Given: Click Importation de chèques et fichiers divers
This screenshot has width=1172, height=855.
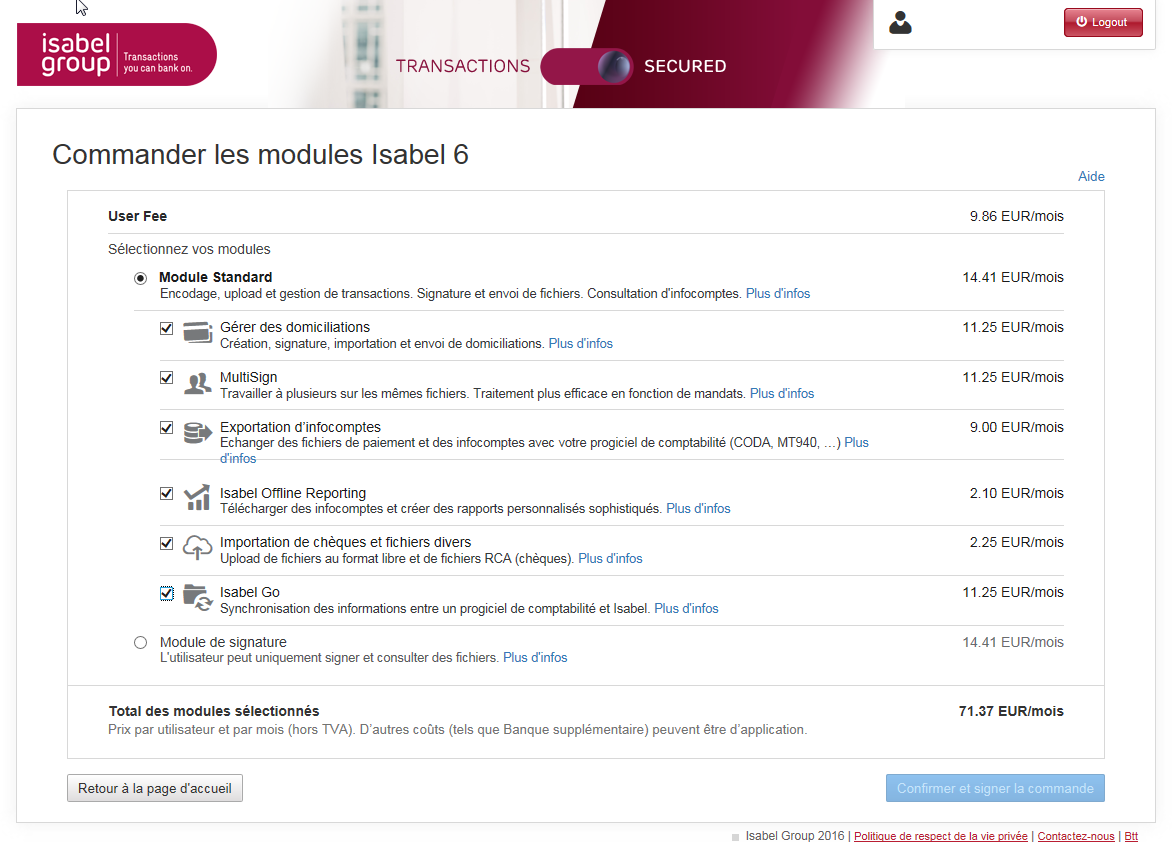Looking at the screenshot, I should [x=345, y=543].
